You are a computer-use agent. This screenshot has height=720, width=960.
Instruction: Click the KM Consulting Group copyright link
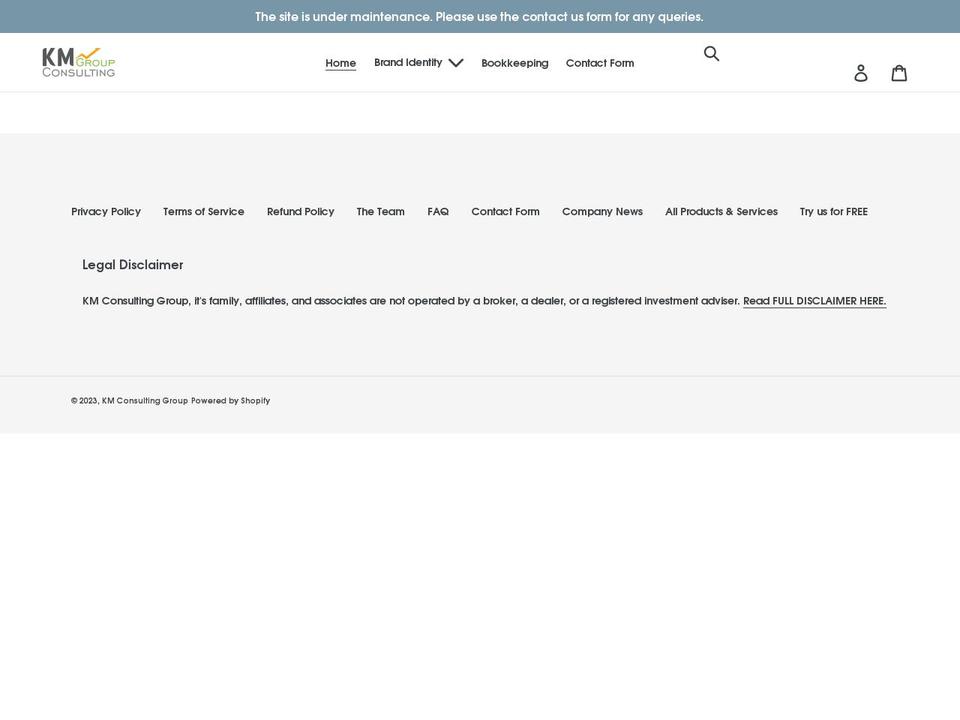(x=144, y=400)
